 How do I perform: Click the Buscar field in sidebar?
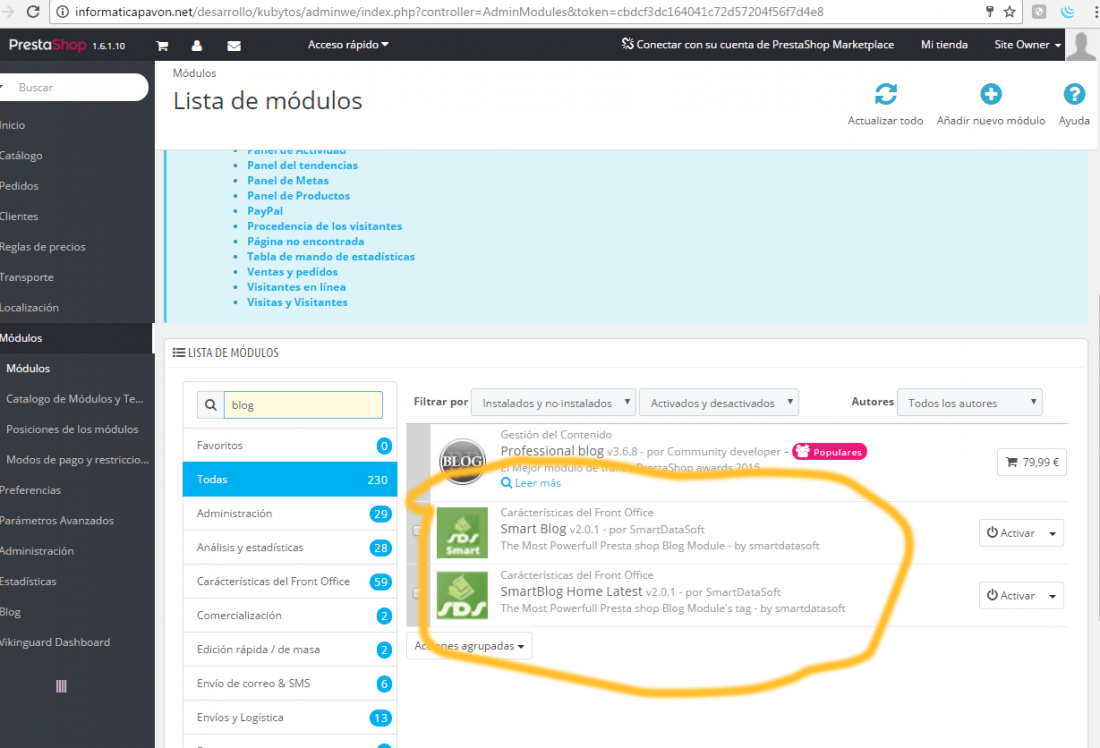pos(74,87)
